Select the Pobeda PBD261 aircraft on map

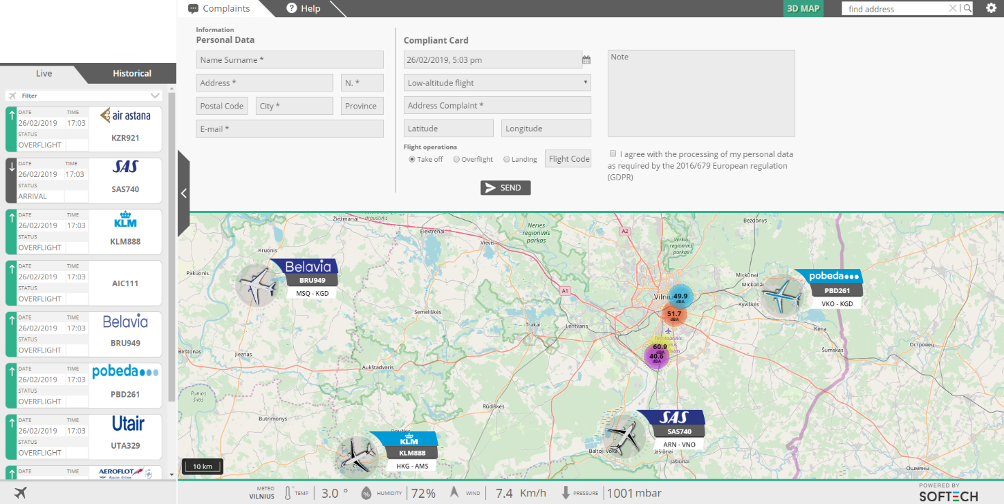coord(783,295)
